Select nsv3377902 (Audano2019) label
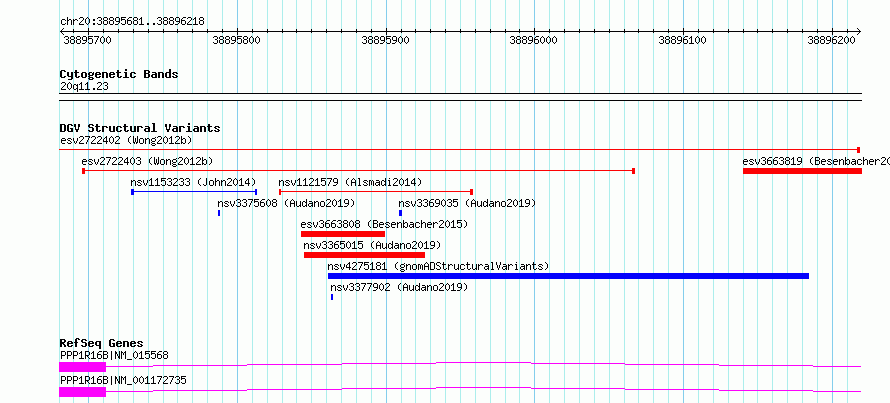Image resolution: width=890 pixels, height=403 pixels. (x=399, y=287)
